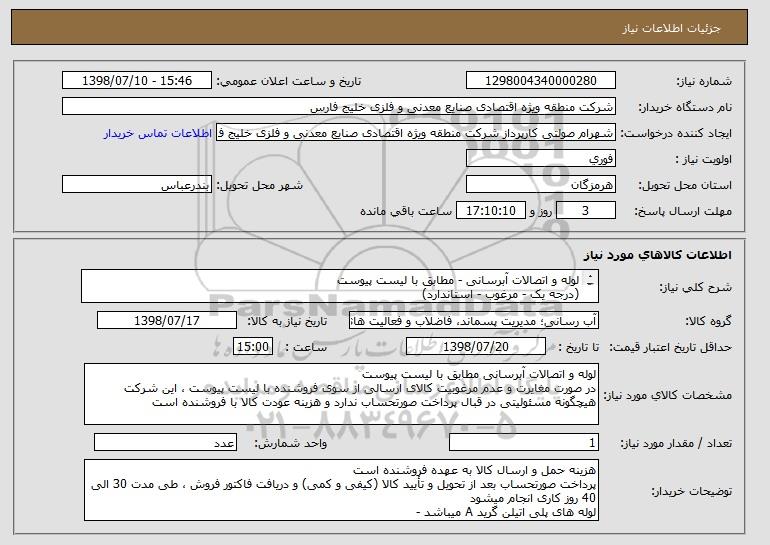
Task: Click the تاریخ نیاز به کالا label
Action: [287, 322]
